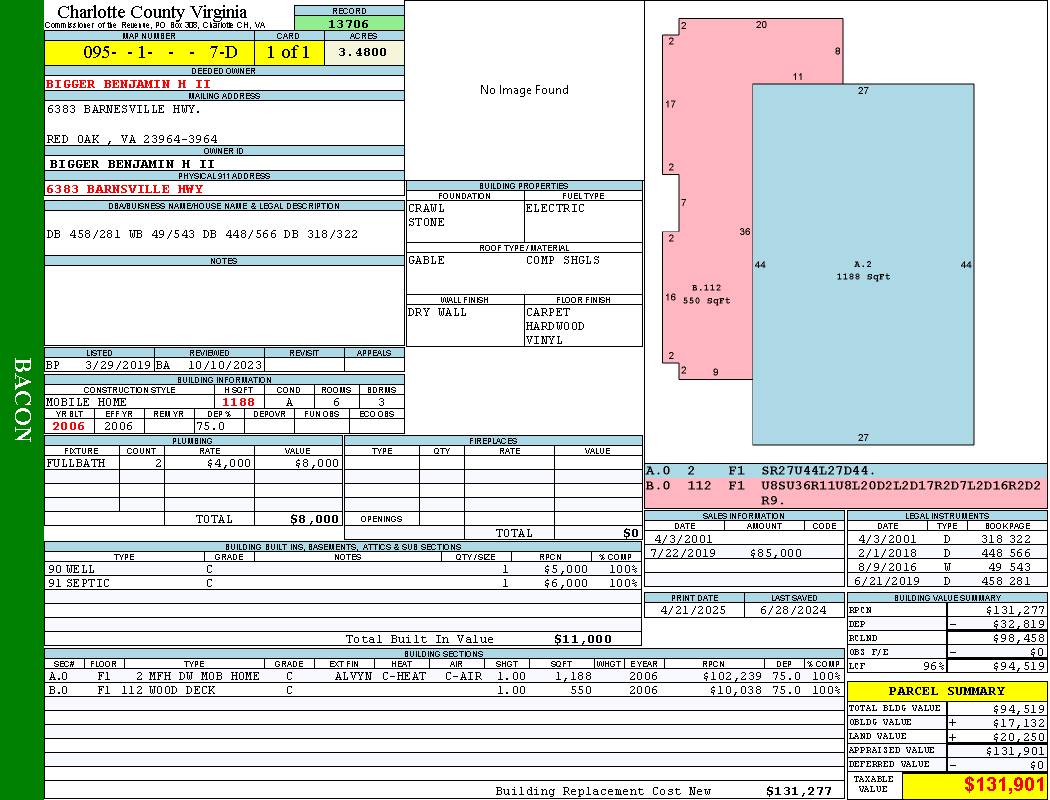
Task: Click the FULLBATH plumbing fixture row
Action: pyautogui.click(x=193, y=464)
